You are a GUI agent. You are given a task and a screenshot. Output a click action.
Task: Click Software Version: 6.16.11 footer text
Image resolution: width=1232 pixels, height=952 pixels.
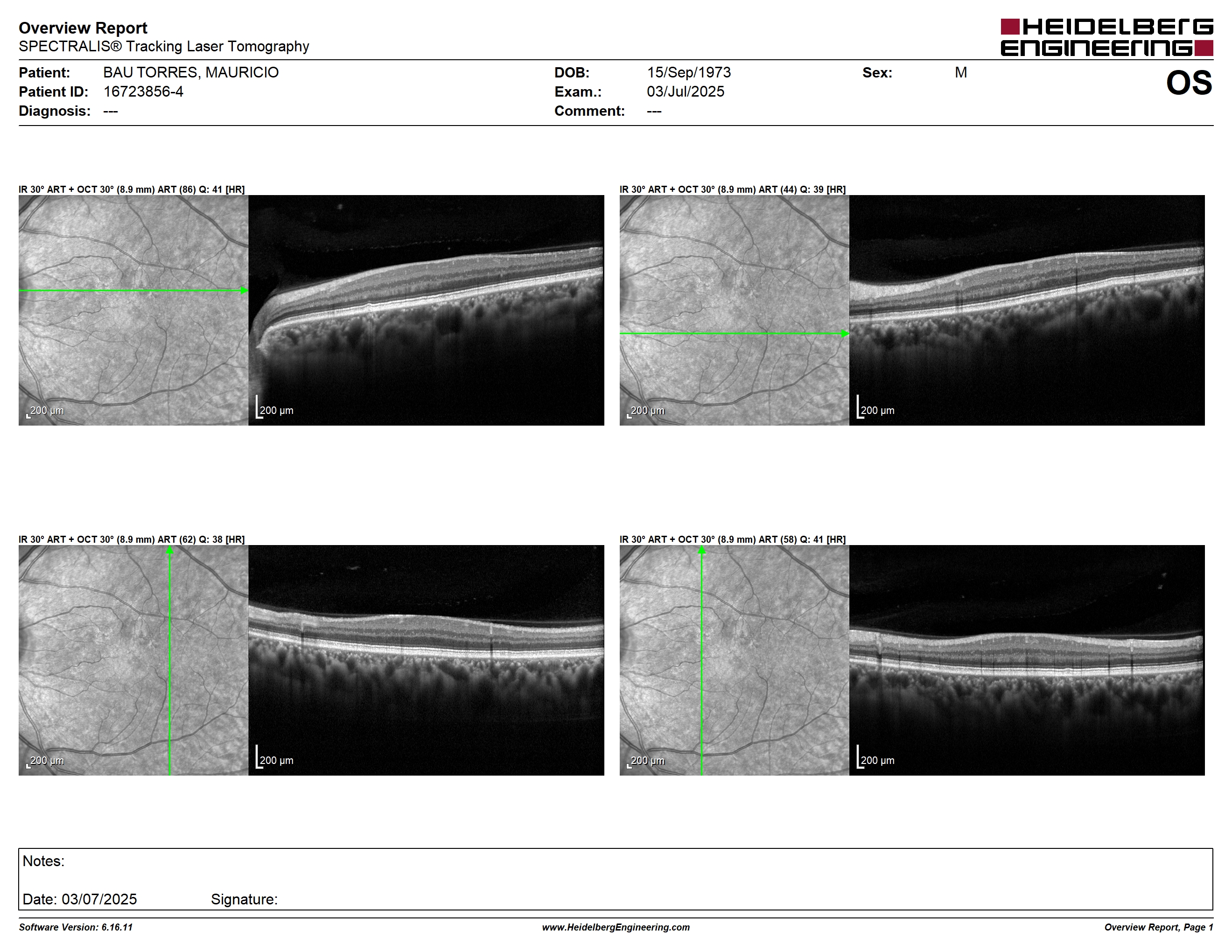(76, 927)
